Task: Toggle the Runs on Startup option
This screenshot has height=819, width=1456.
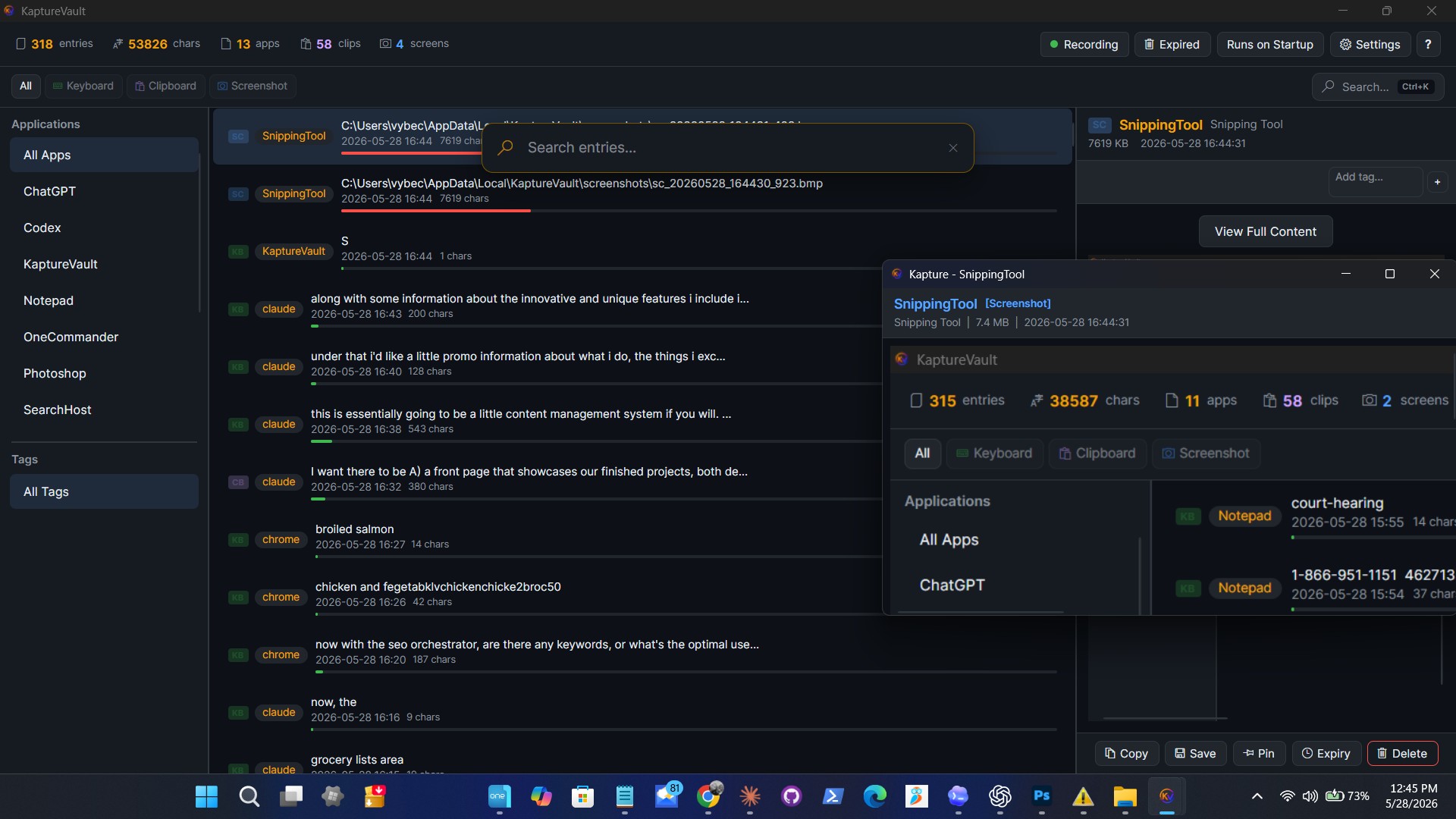Action: pyautogui.click(x=1269, y=44)
